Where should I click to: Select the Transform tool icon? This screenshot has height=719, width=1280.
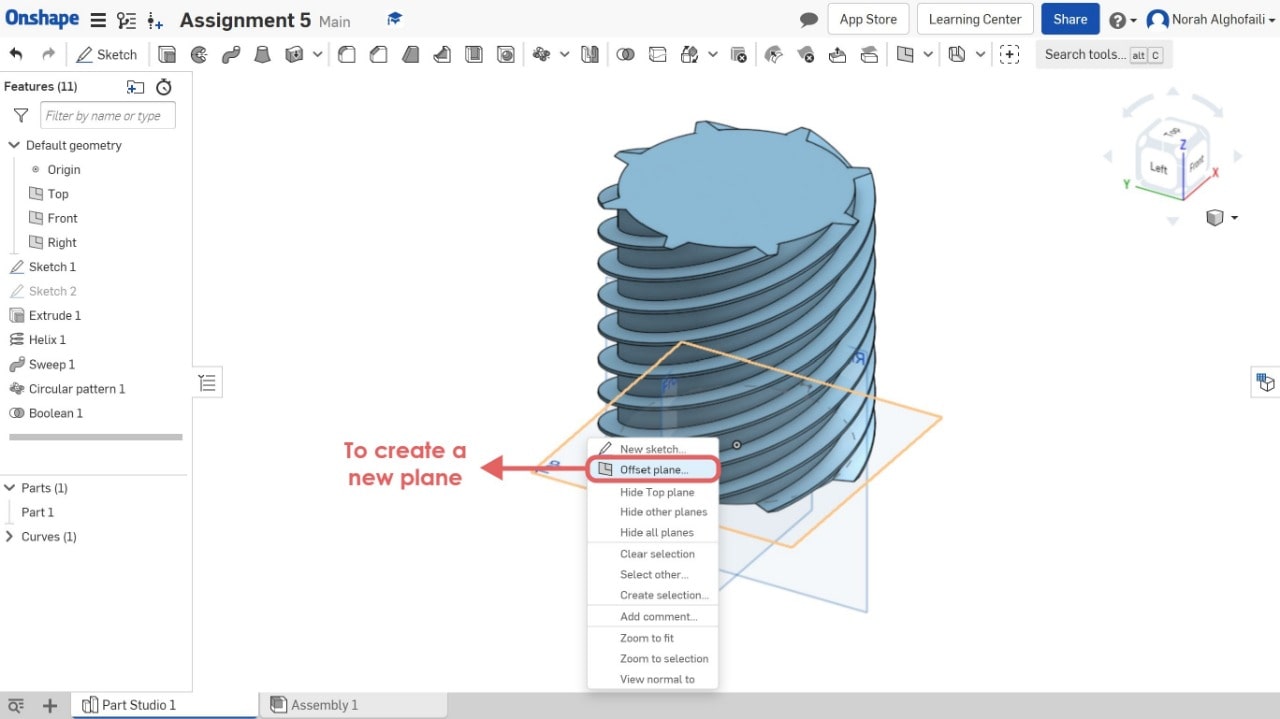[x=689, y=55]
